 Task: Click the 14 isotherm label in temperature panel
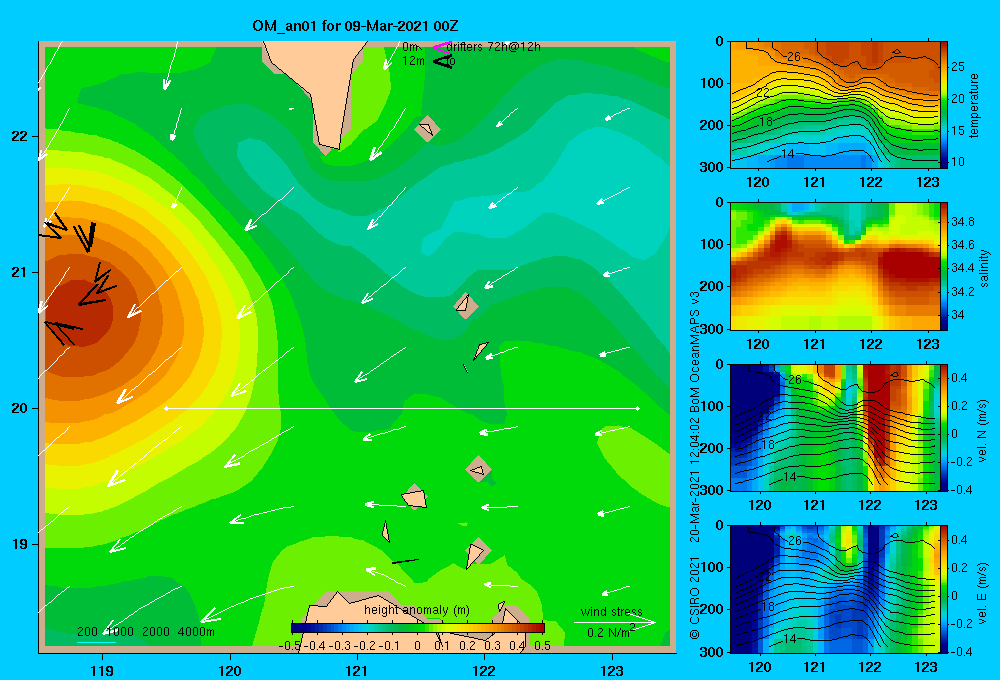coord(788,154)
